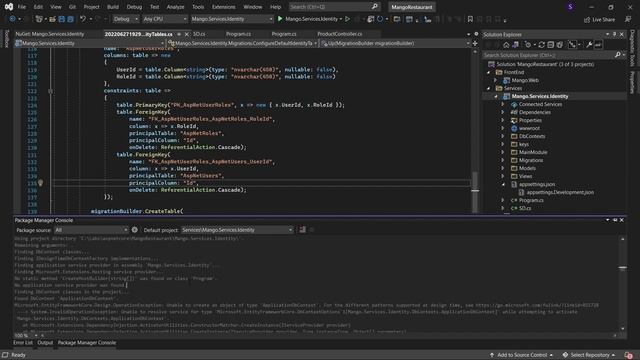This screenshot has height=360, width=640.
Task: Switch to the ProductController.cs tab
Action: [340, 34]
